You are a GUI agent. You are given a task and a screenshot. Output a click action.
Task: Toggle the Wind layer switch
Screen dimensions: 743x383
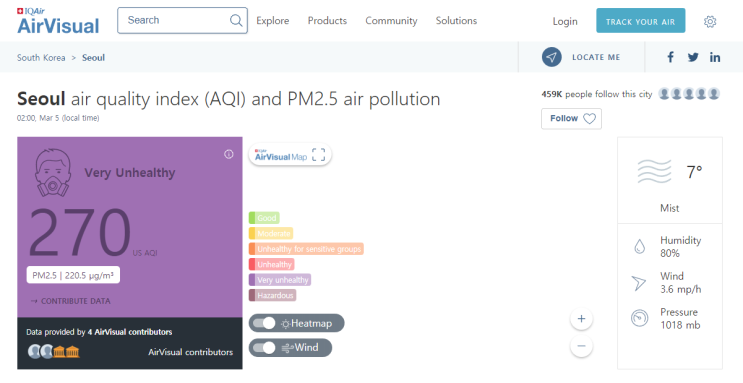tap(264, 347)
